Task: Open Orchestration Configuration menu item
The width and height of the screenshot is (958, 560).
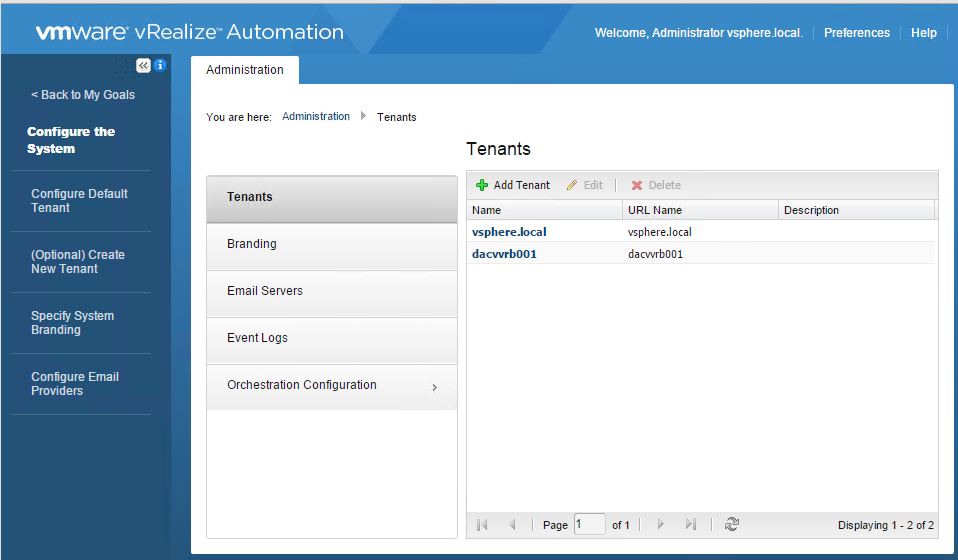Action: [332, 387]
